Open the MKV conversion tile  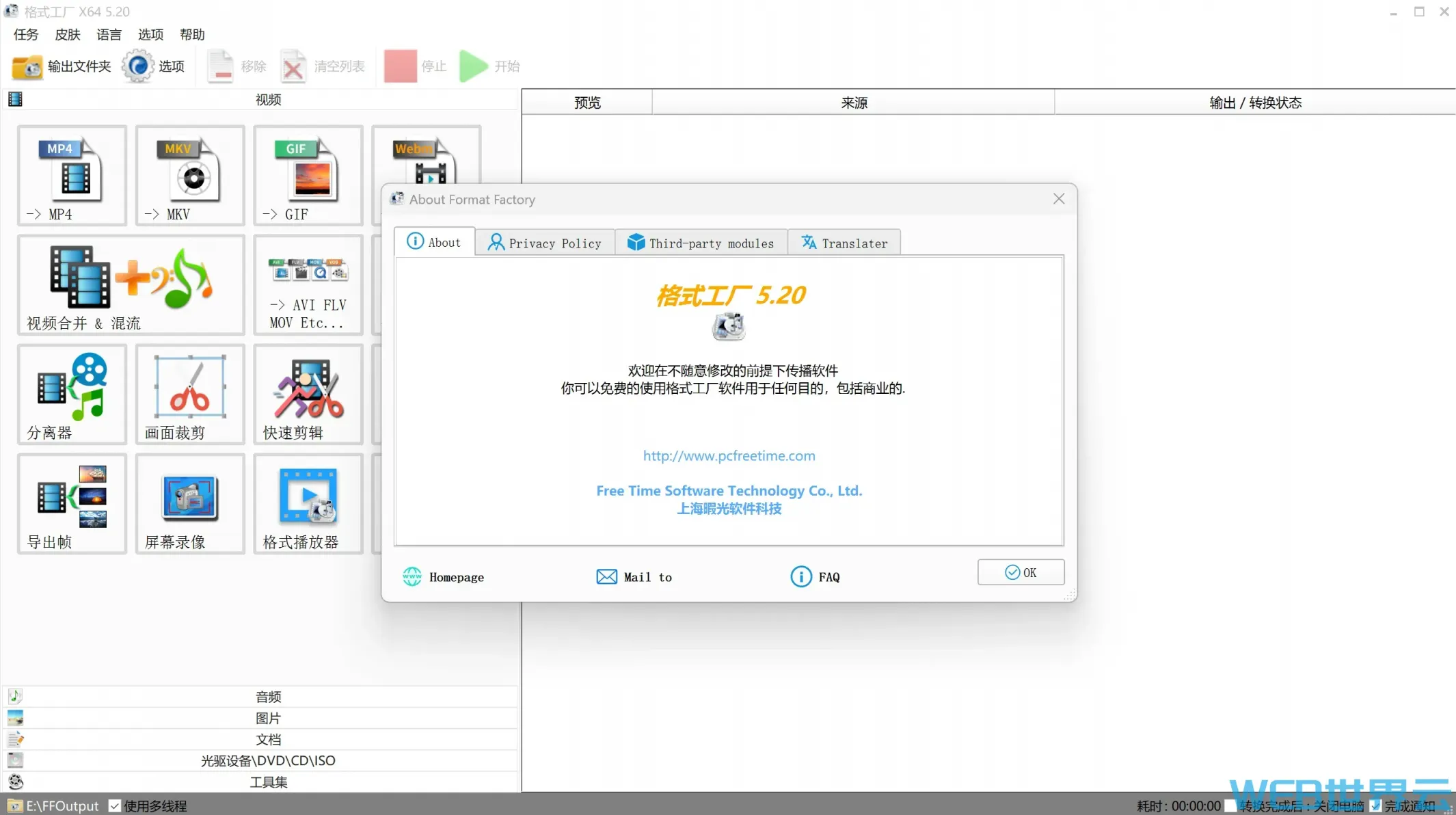[190, 176]
